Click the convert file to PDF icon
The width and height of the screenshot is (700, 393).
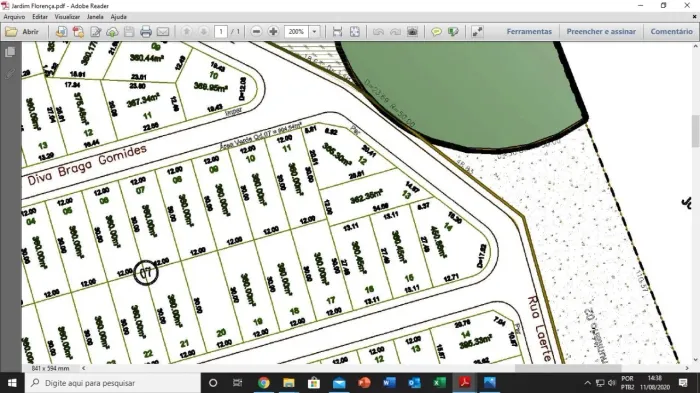[x=61, y=32]
